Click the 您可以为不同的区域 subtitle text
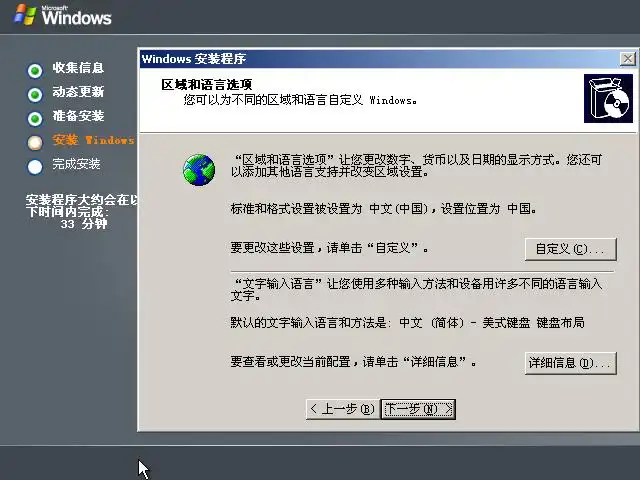640x480 pixels. [x=300, y=100]
